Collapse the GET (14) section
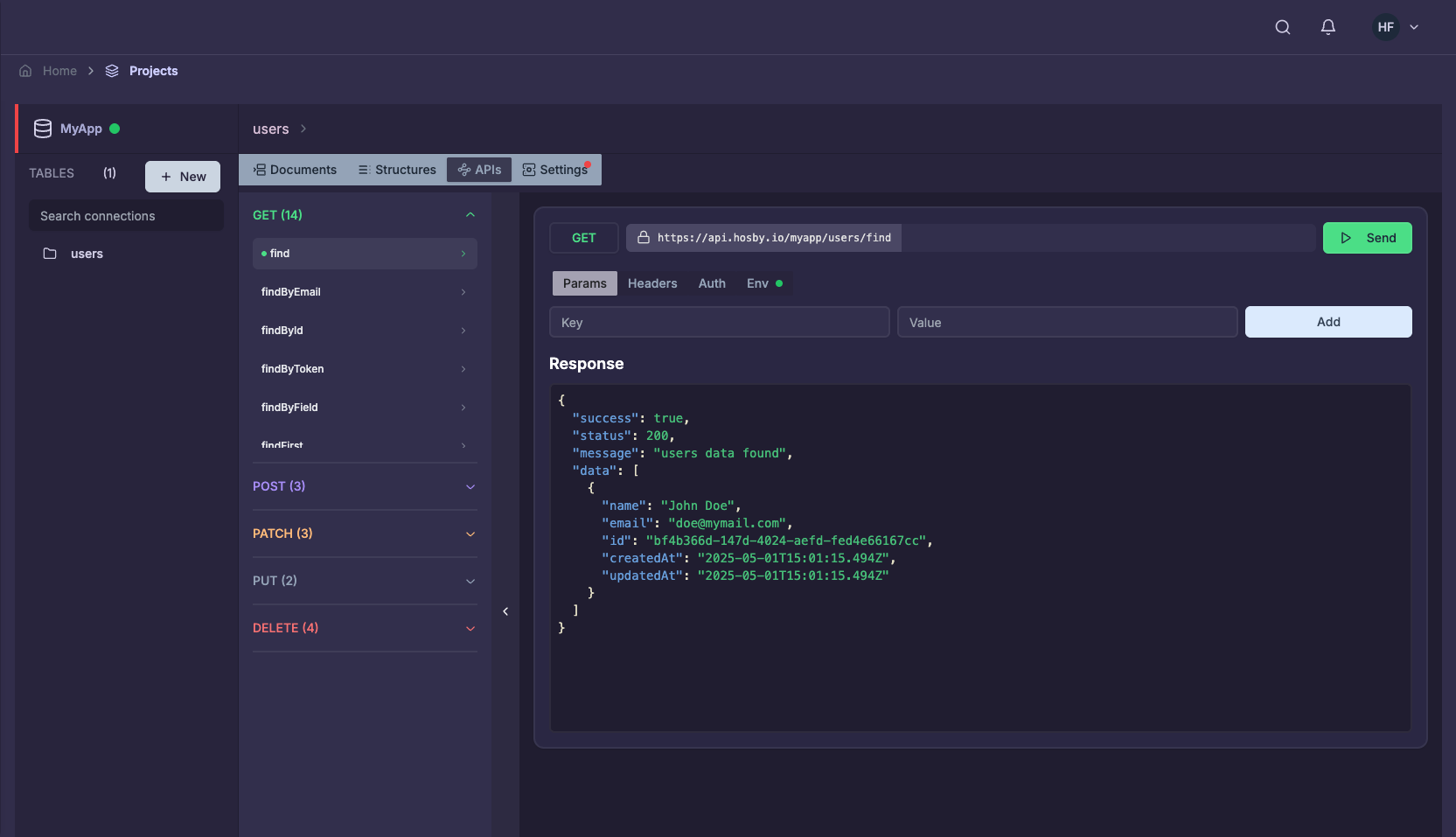 [470, 215]
